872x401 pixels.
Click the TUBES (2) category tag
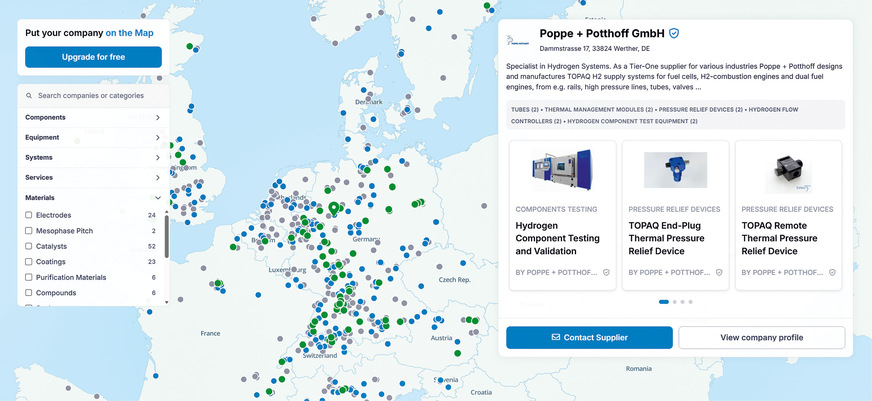coord(524,110)
